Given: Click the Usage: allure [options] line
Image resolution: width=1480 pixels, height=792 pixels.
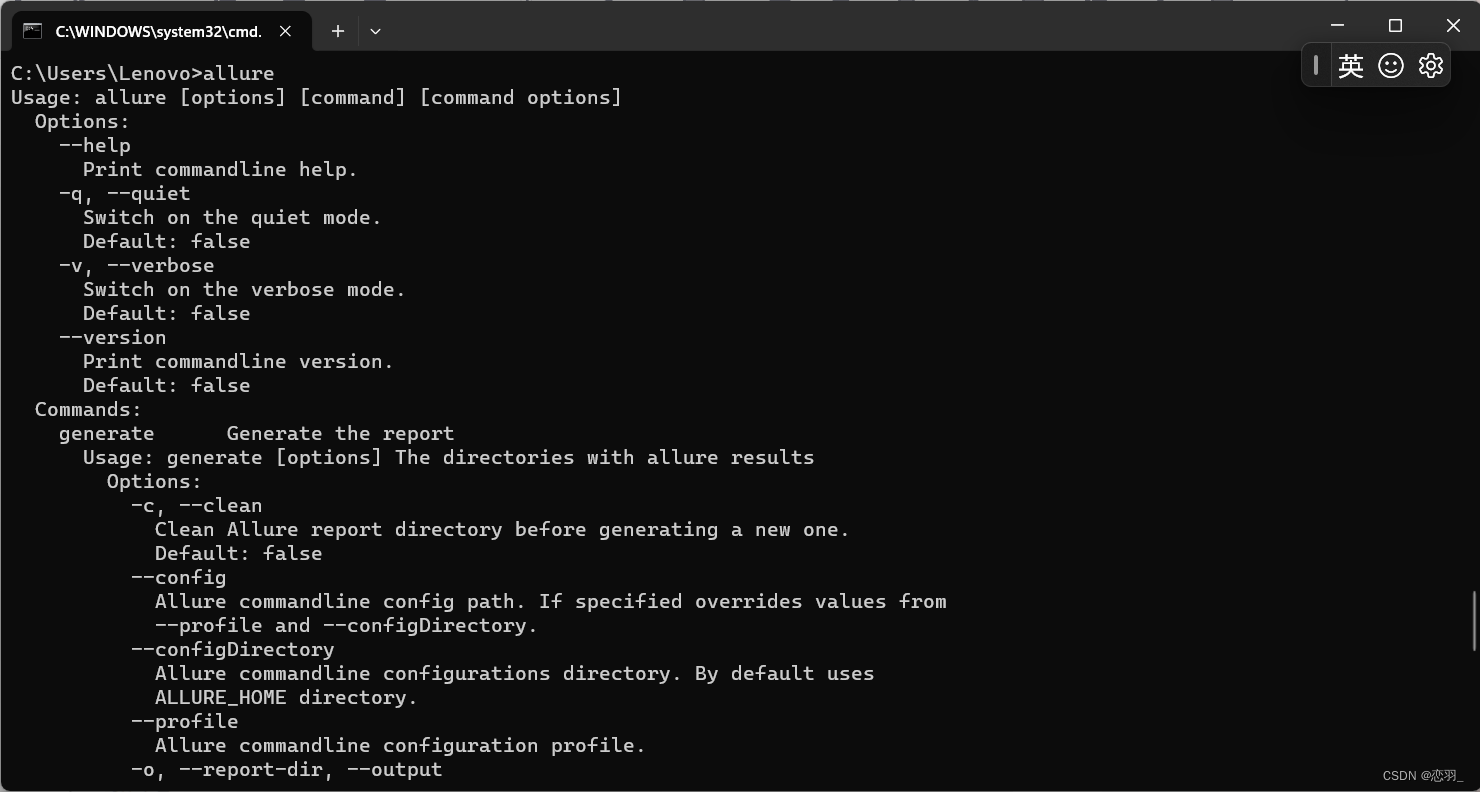Looking at the screenshot, I should (x=315, y=97).
